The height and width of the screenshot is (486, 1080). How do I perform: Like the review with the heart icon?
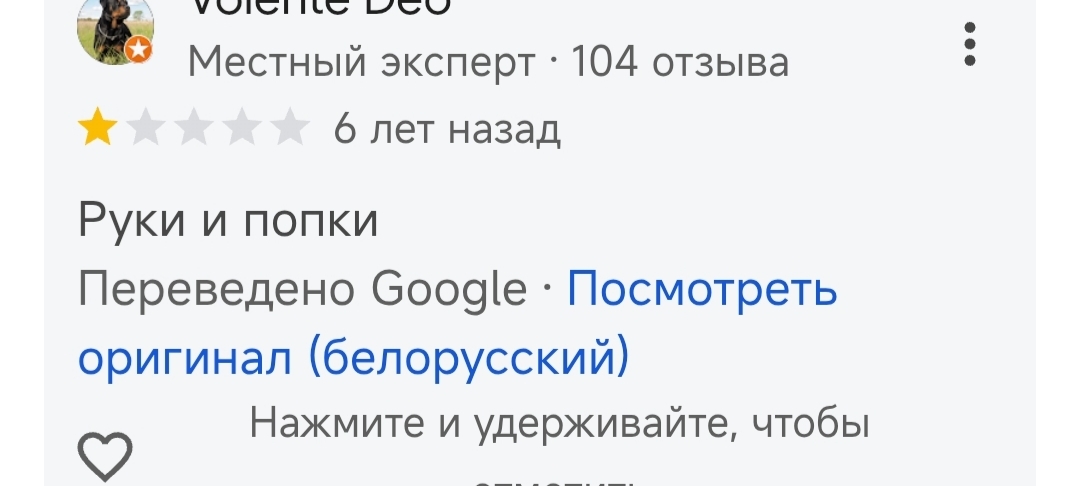tap(105, 456)
